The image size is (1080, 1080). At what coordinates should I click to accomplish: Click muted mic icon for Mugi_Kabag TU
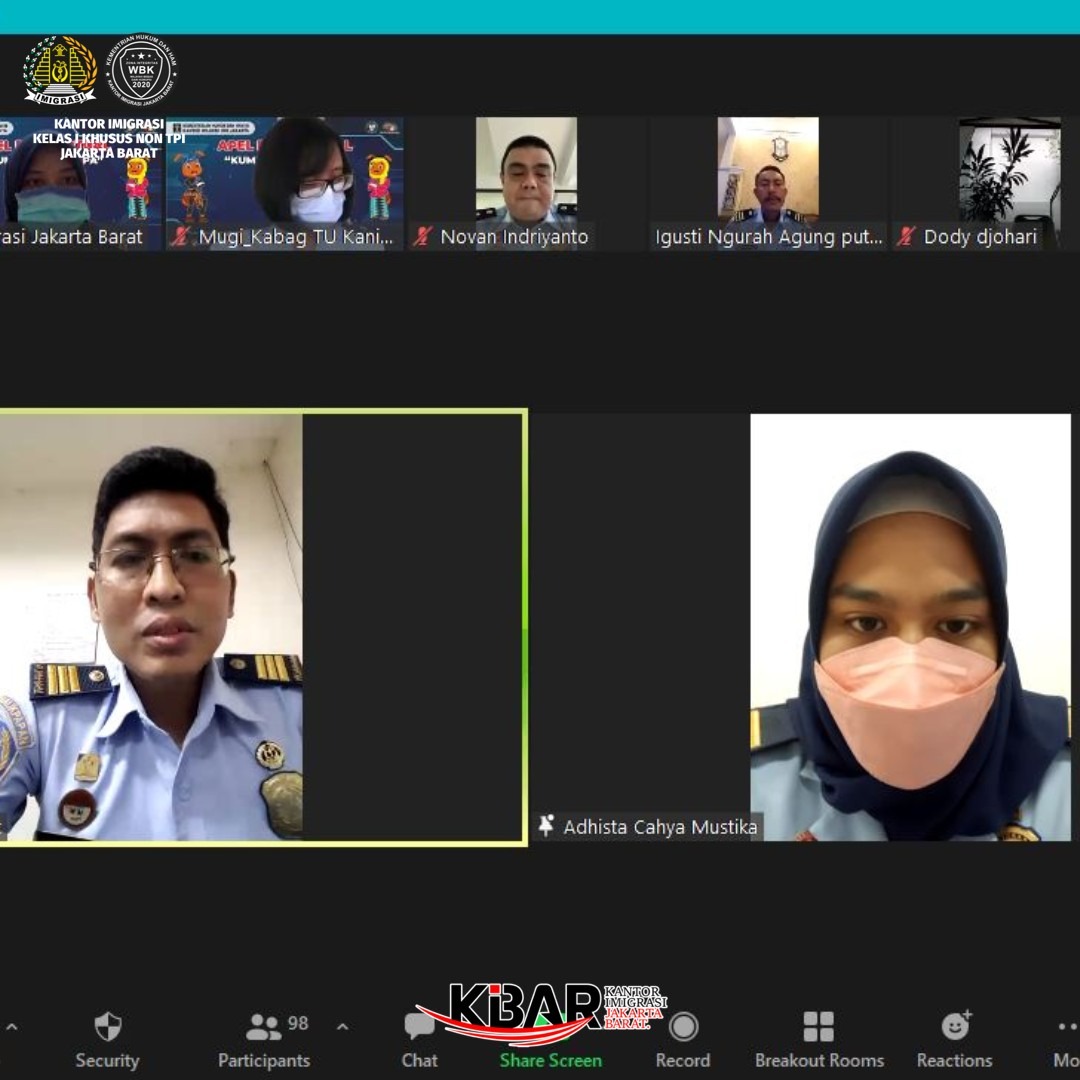click(x=181, y=236)
